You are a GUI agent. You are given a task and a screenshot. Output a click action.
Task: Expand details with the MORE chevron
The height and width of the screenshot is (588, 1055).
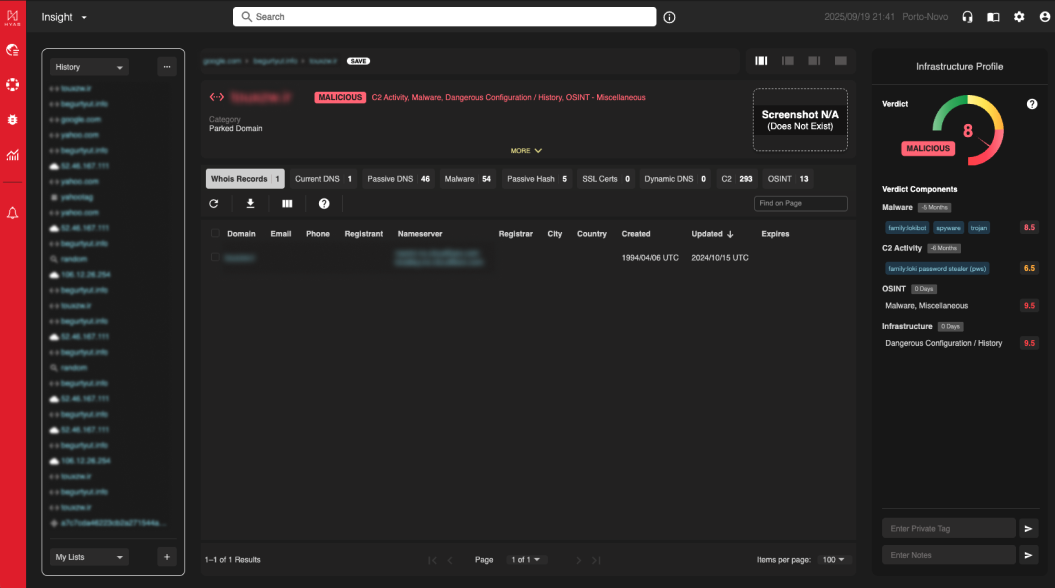(526, 151)
